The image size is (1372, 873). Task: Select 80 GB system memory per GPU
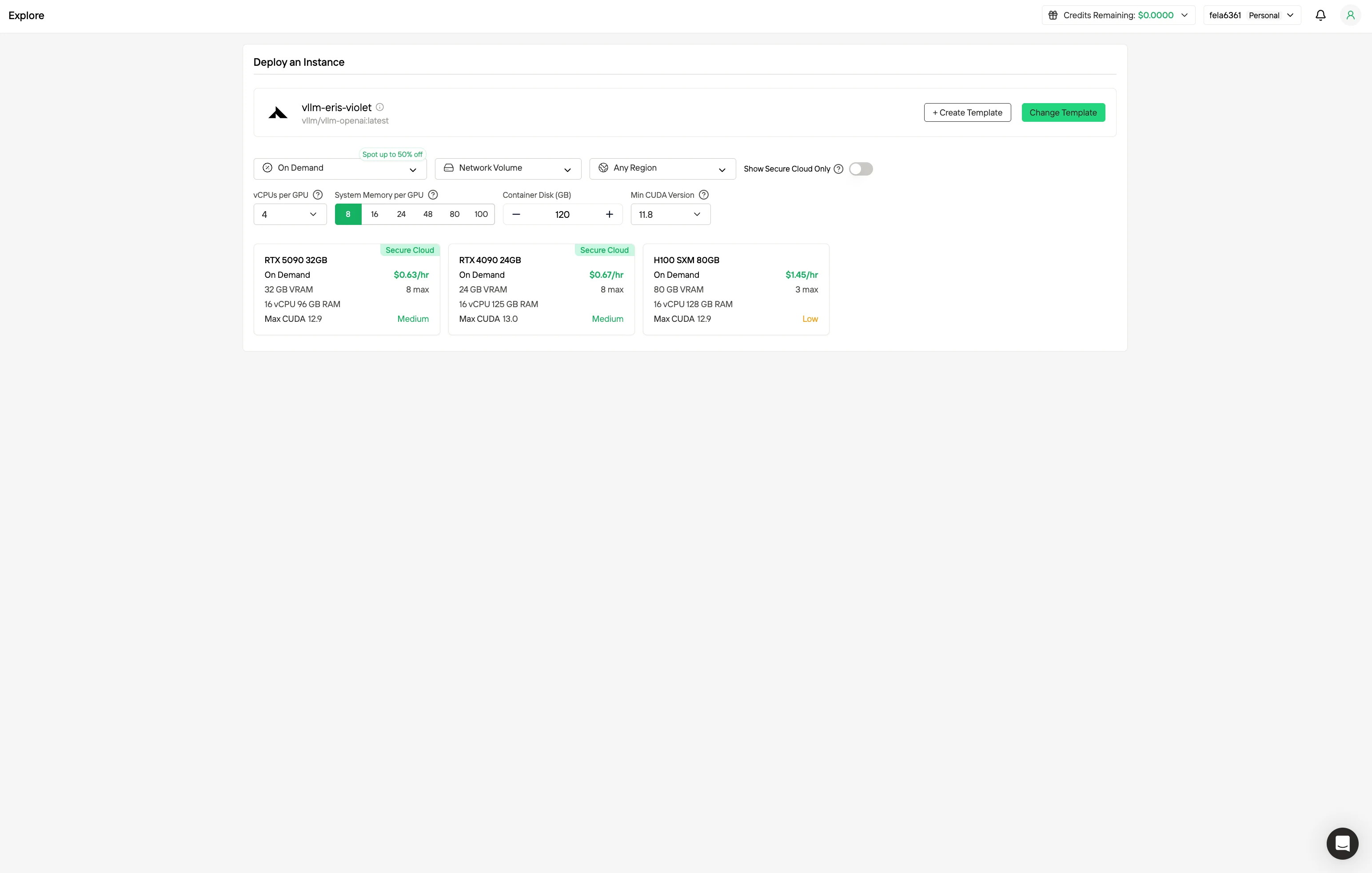pos(455,214)
